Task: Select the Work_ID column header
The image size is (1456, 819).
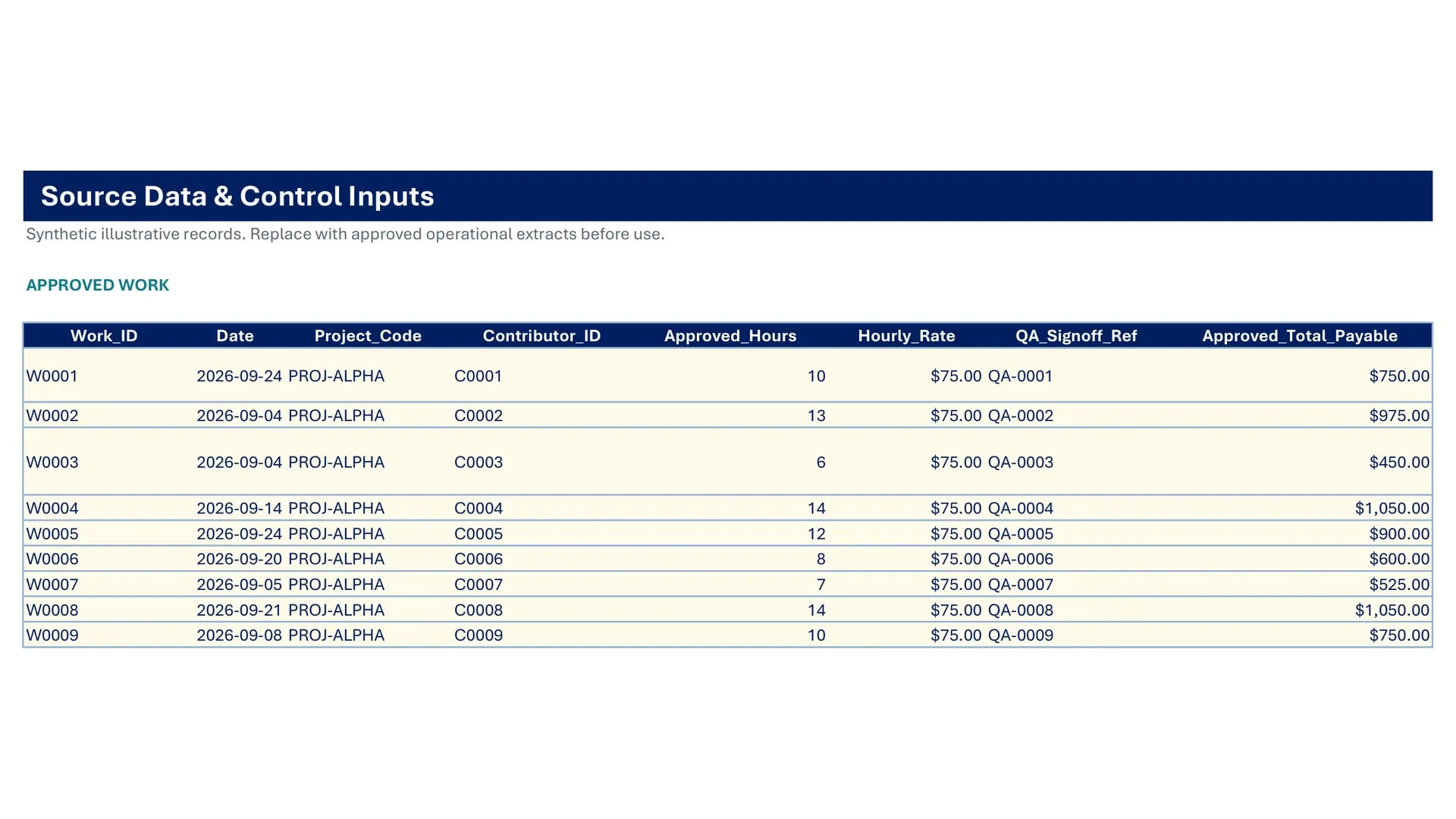Action: tap(104, 336)
